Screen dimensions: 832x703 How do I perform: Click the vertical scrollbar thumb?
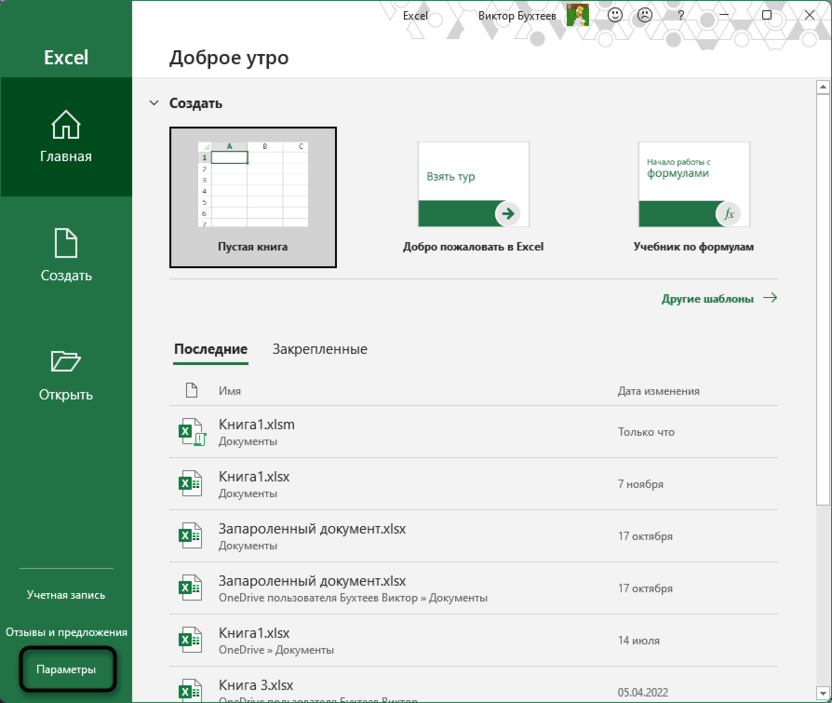click(x=822, y=300)
